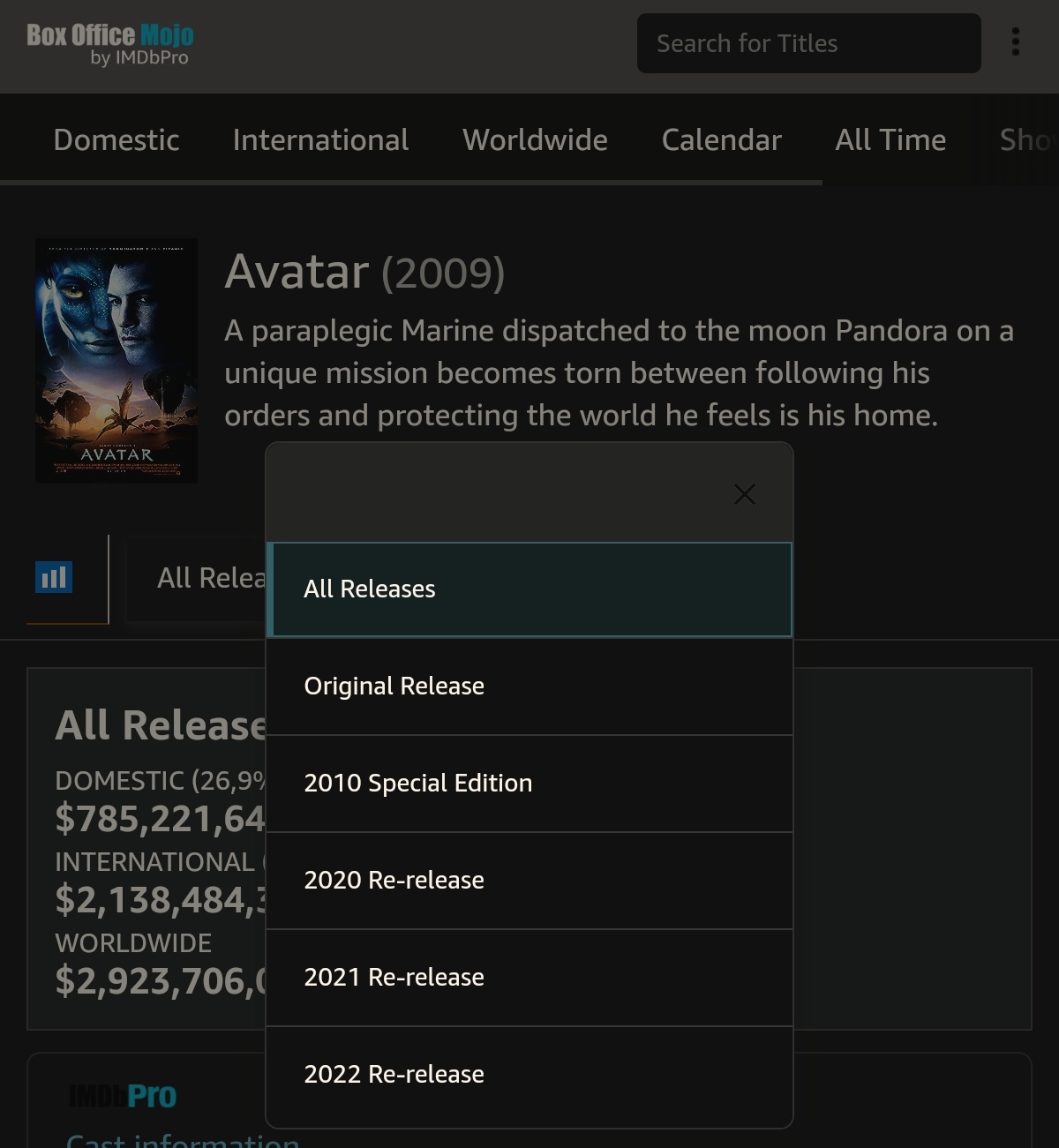Type in the Search for Titles field
Screen dimensions: 1059x1148
click(x=808, y=43)
